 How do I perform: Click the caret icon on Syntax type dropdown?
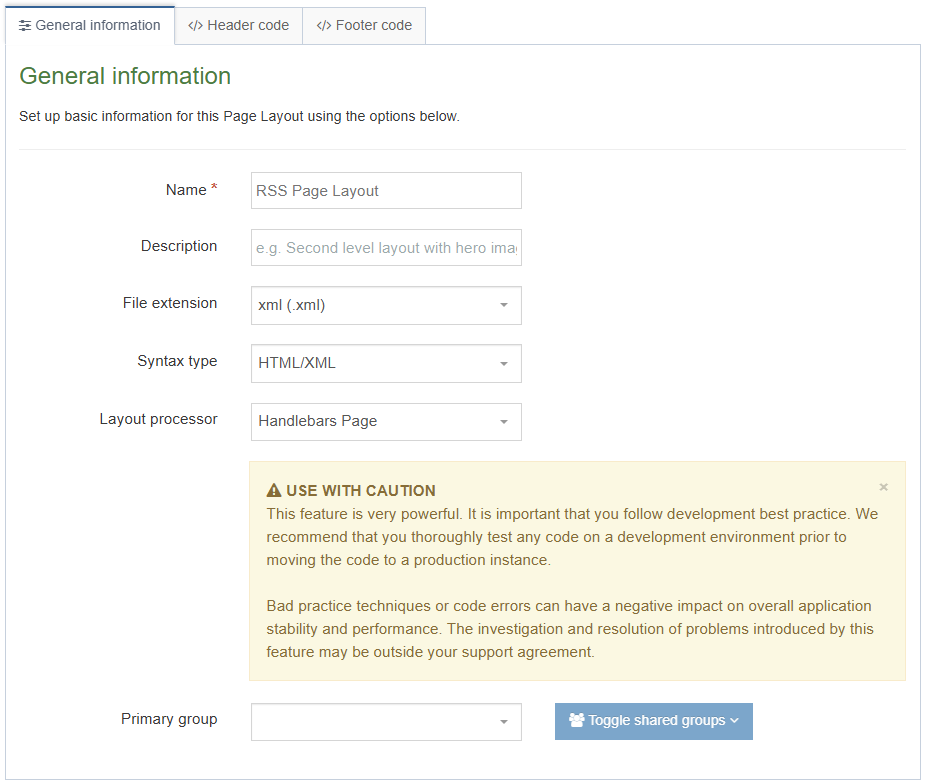tap(505, 363)
